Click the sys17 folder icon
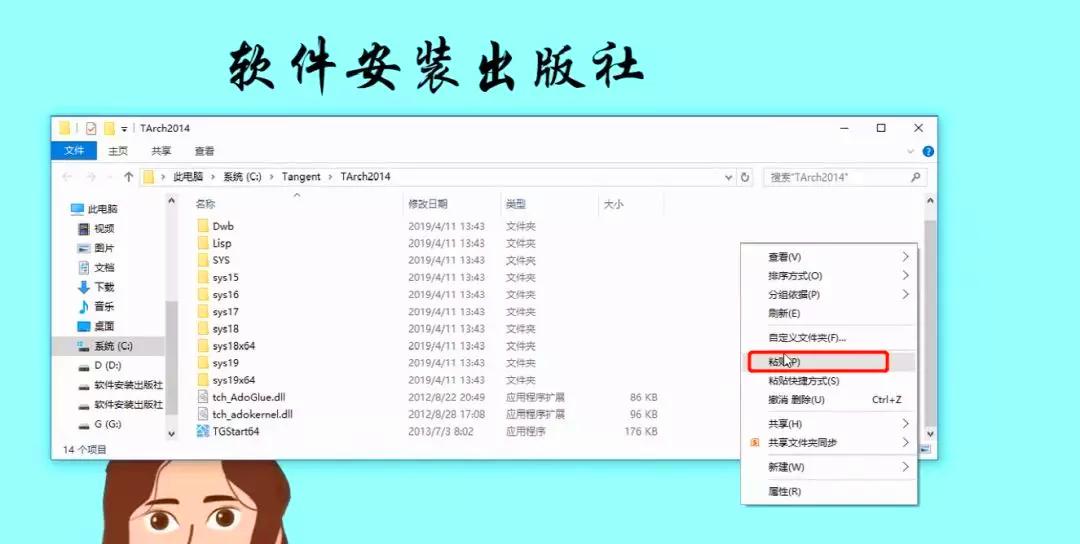This screenshot has height=544, width=1080. pyautogui.click(x=202, y=312)
